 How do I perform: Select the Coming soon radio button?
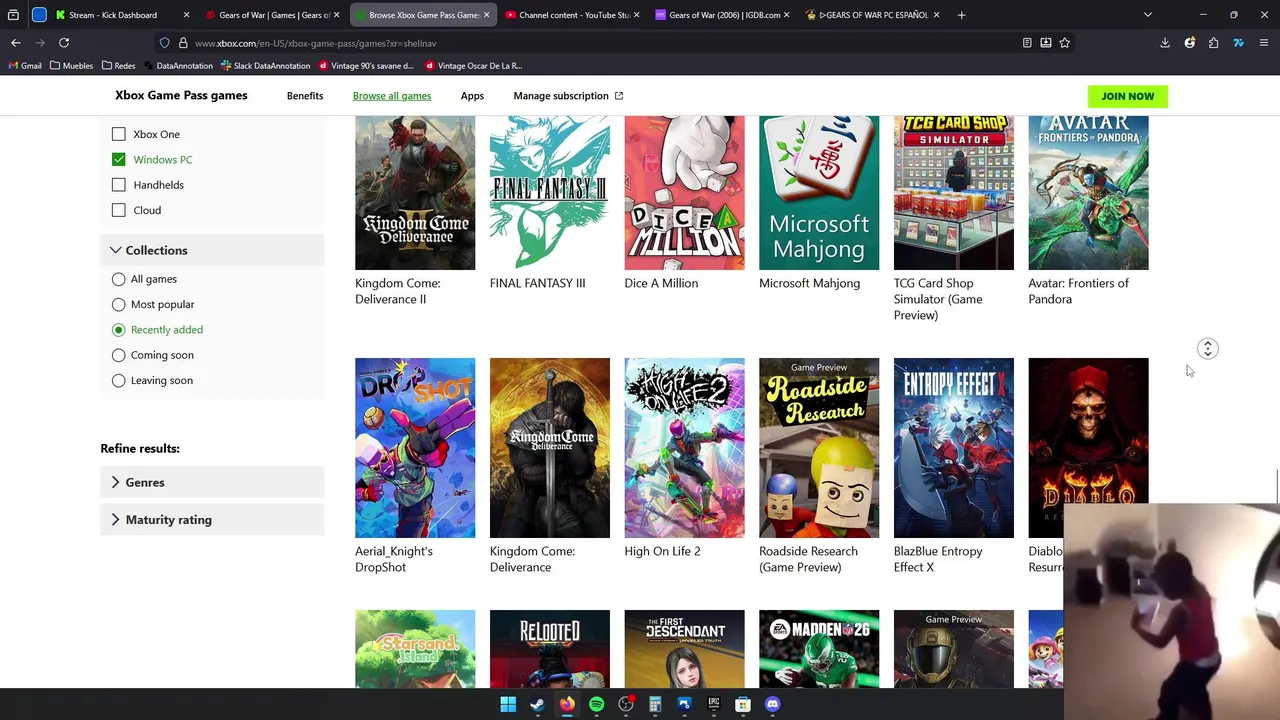coord(119,355)
